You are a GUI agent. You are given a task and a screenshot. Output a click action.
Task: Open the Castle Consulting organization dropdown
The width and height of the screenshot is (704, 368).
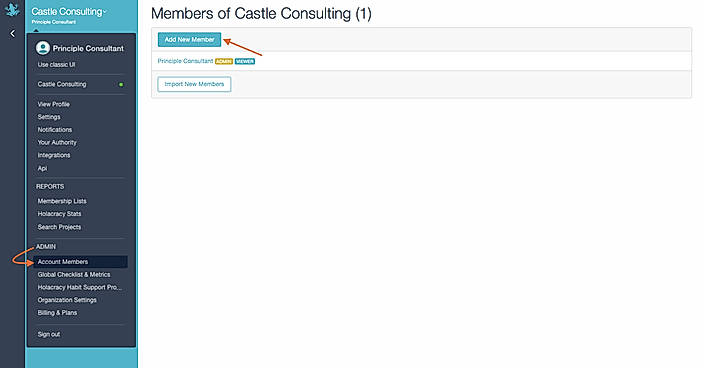tap(69, 12)
